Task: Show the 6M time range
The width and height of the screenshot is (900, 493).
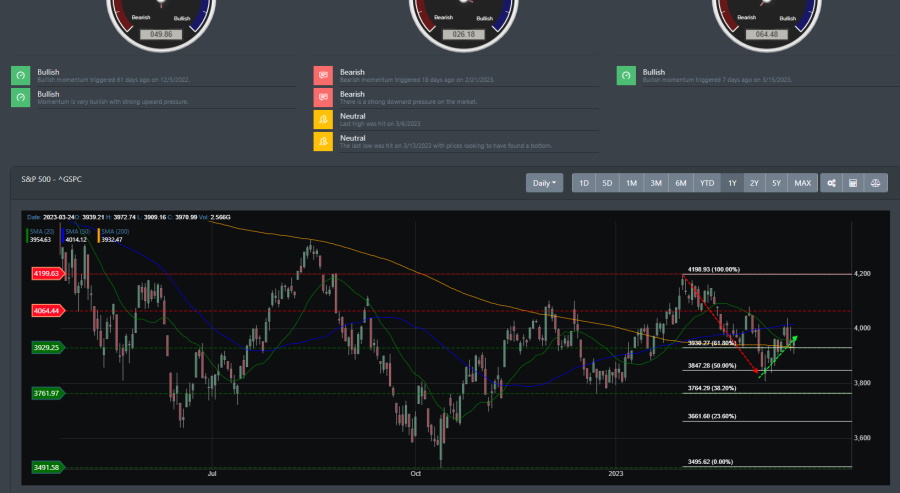Action: tap(681, 183)
